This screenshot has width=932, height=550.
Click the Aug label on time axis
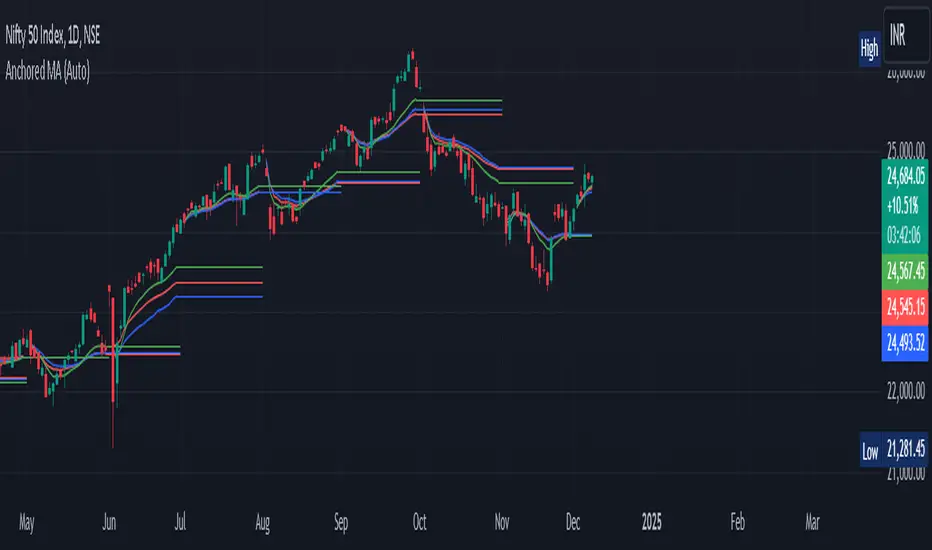(x=263, y=521)
